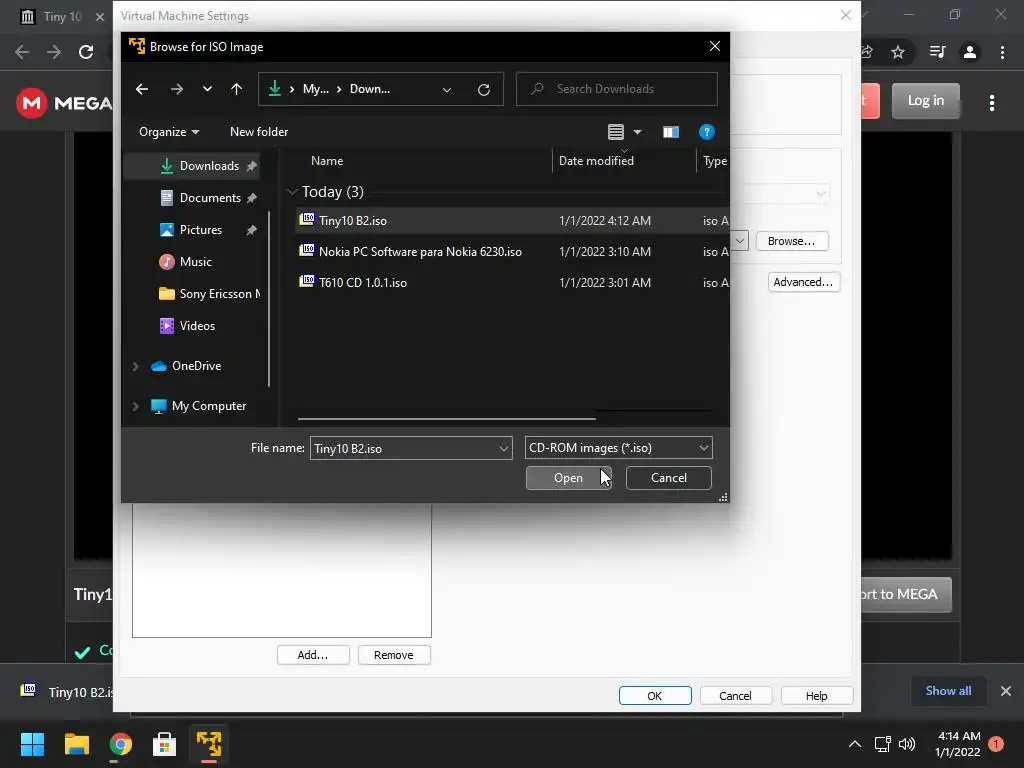Click Open to load the ISO

(568, 478)
